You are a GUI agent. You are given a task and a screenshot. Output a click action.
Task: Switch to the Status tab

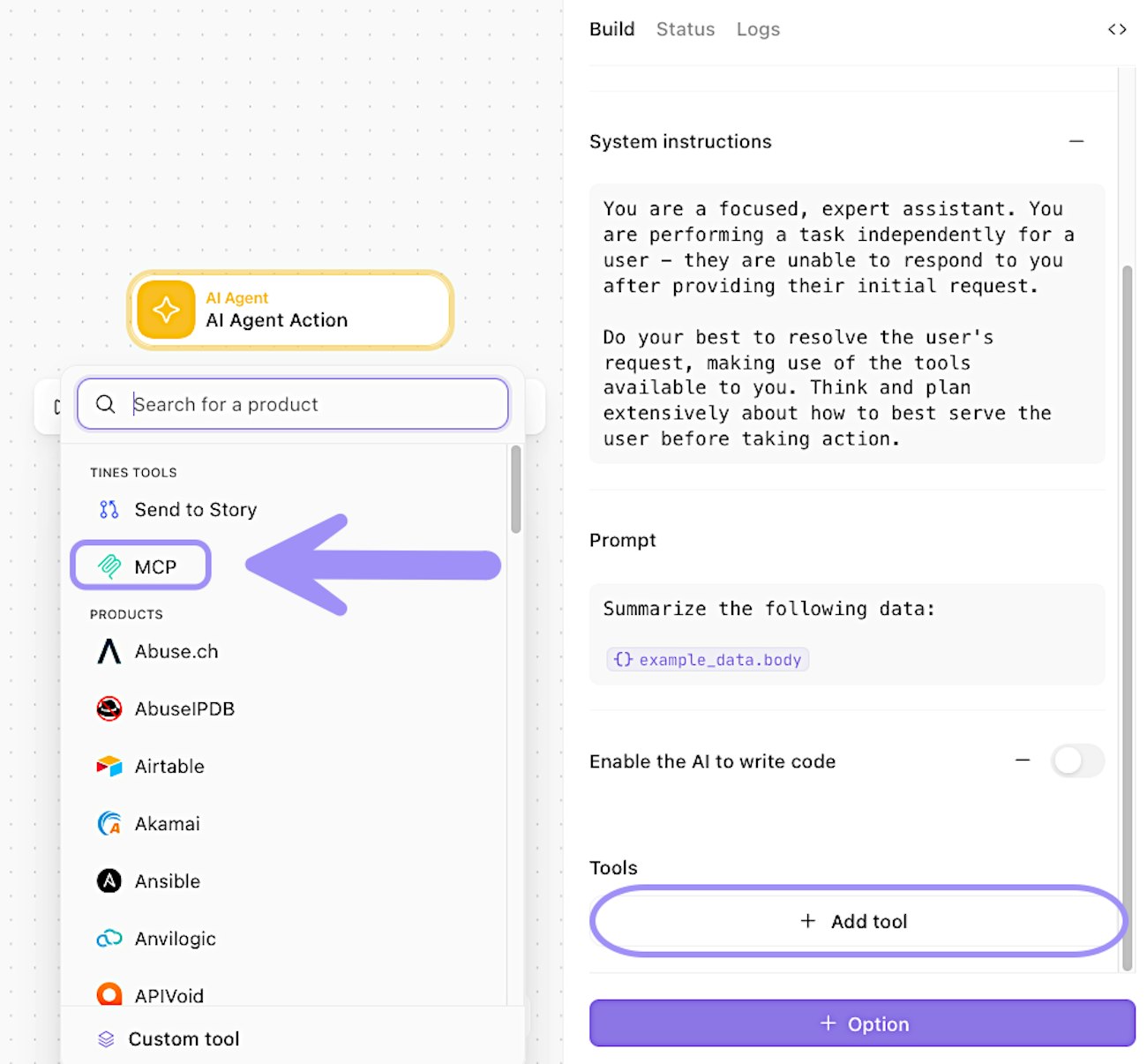click(686, 29)
